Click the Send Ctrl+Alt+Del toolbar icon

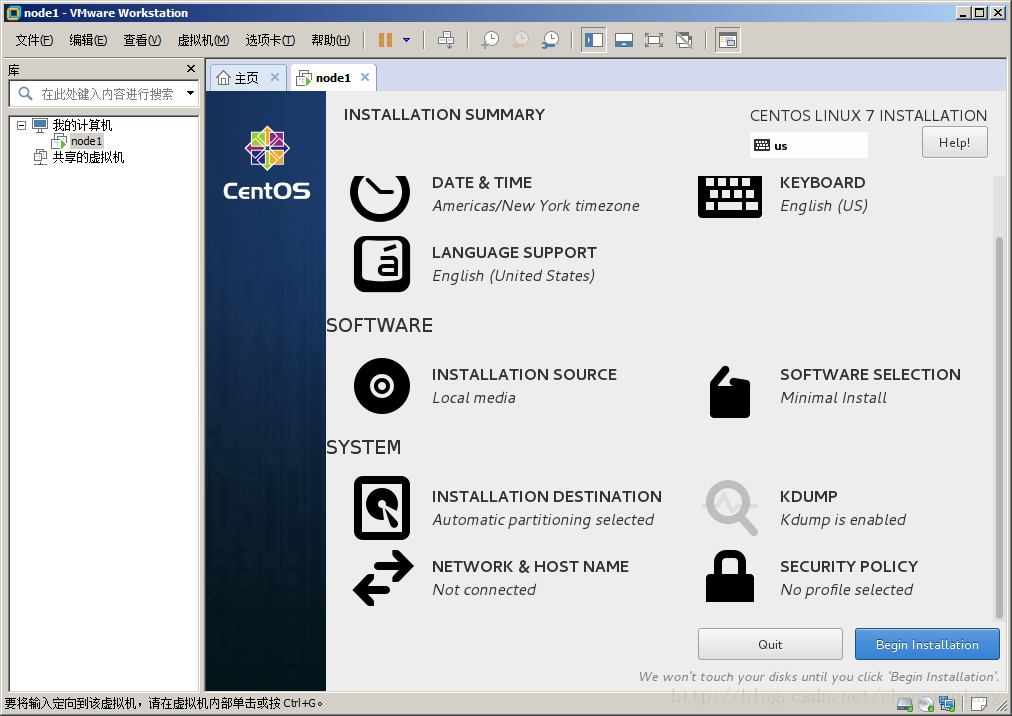coord(446,40)
